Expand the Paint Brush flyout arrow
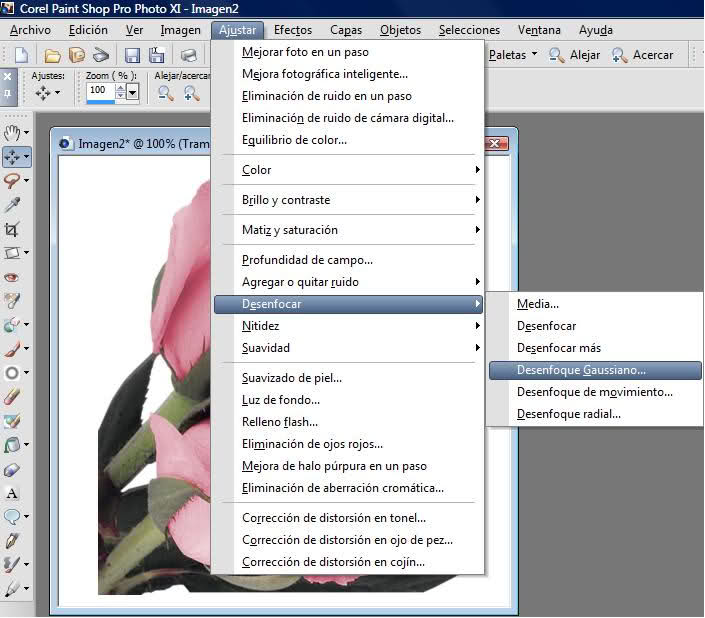 tap(27, 349)
